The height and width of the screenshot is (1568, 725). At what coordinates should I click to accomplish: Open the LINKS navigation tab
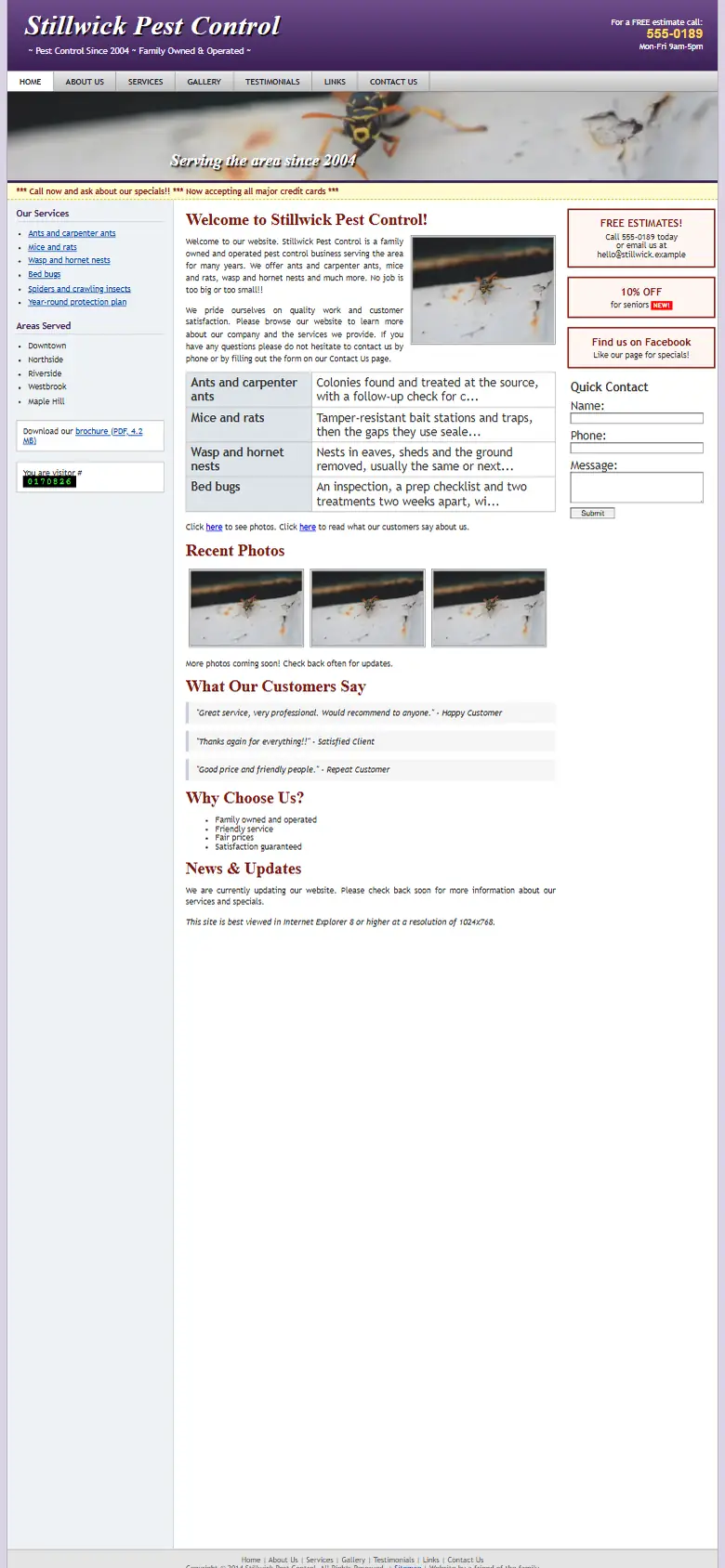click(x=335, y=82)
